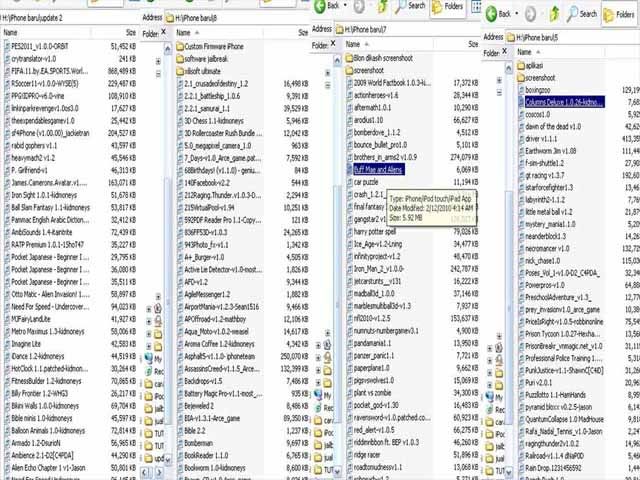Expand the top plus node in window 5 folder tree
The image size is (640, 480).
point(499,80)
